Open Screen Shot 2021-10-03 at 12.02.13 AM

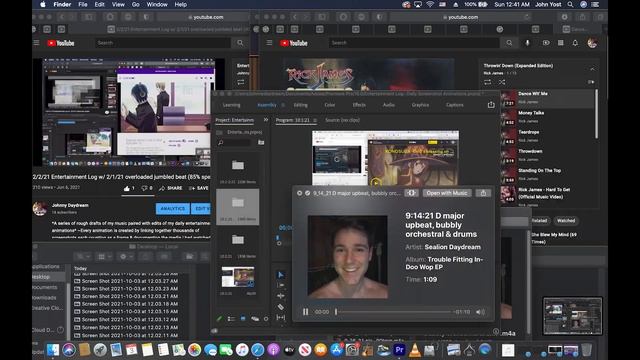click(129, 327)
